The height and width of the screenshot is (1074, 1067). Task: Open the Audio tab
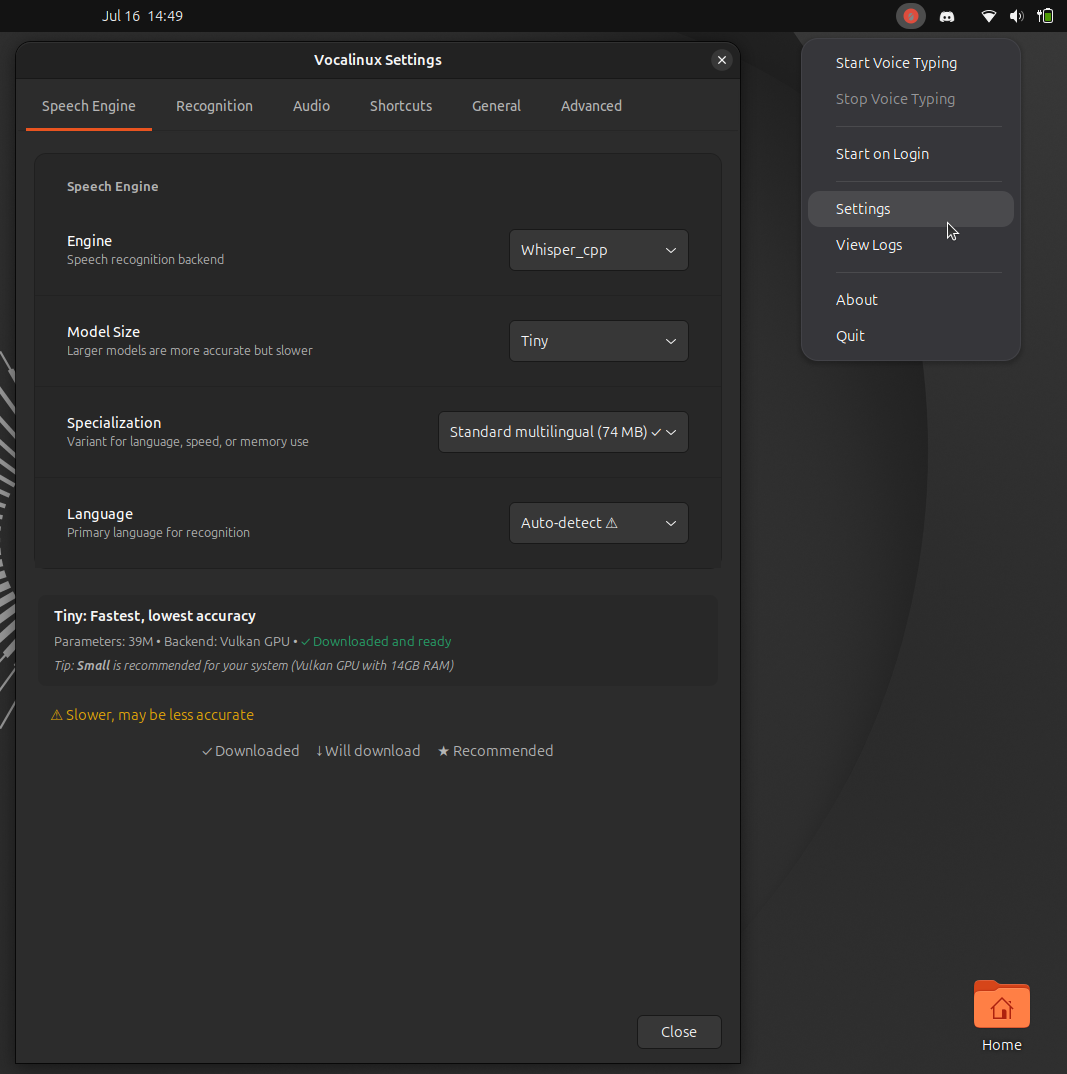pyautogui.click(x=312, y=106)
